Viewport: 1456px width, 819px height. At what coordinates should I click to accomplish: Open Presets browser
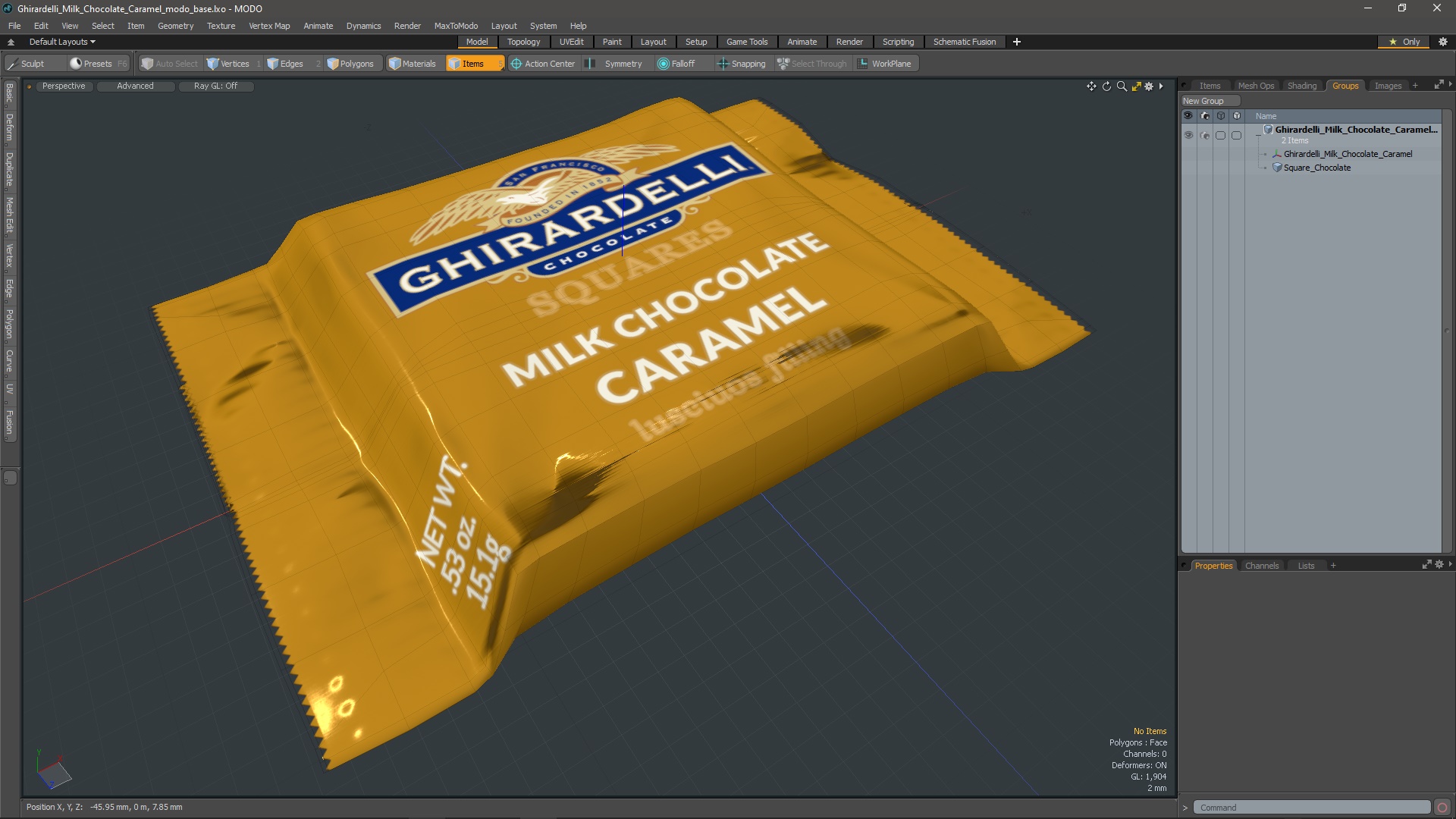coord(99,64)
